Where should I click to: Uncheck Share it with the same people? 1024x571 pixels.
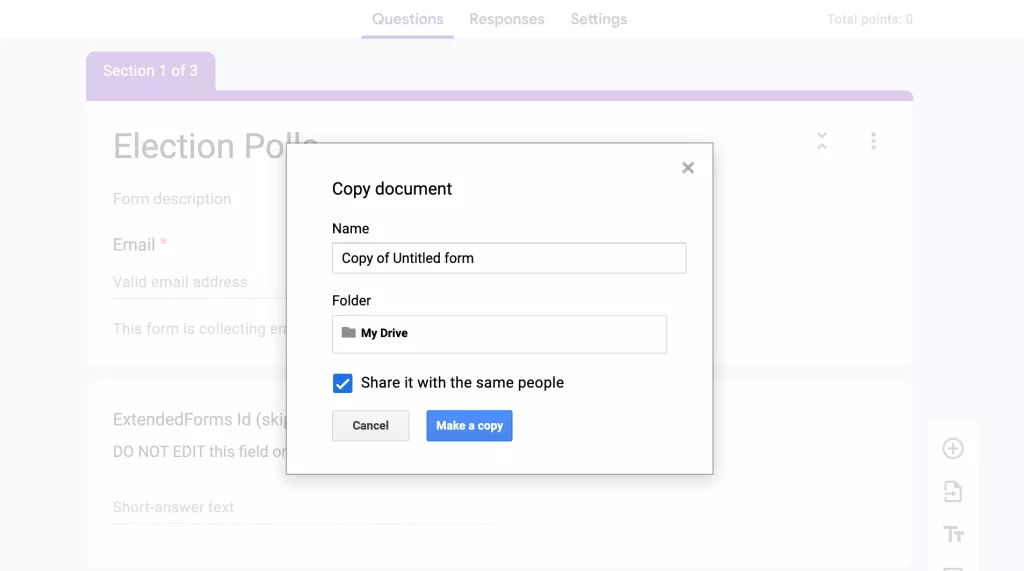[x=342, y=383]
